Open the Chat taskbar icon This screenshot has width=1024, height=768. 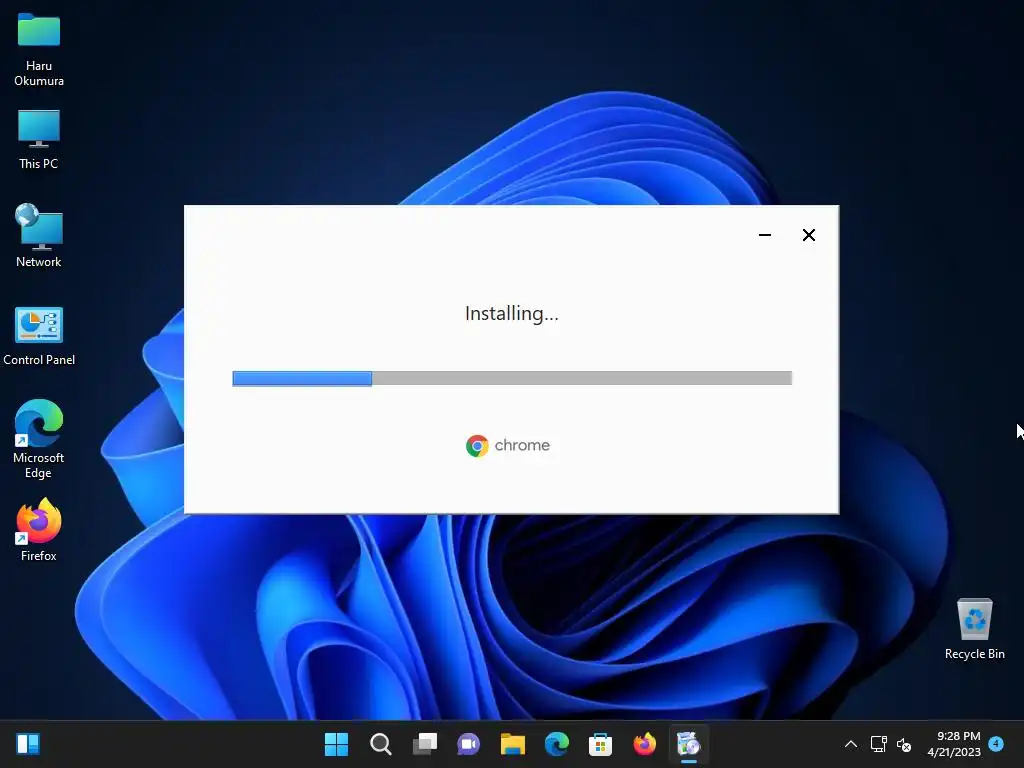point(468,744)
